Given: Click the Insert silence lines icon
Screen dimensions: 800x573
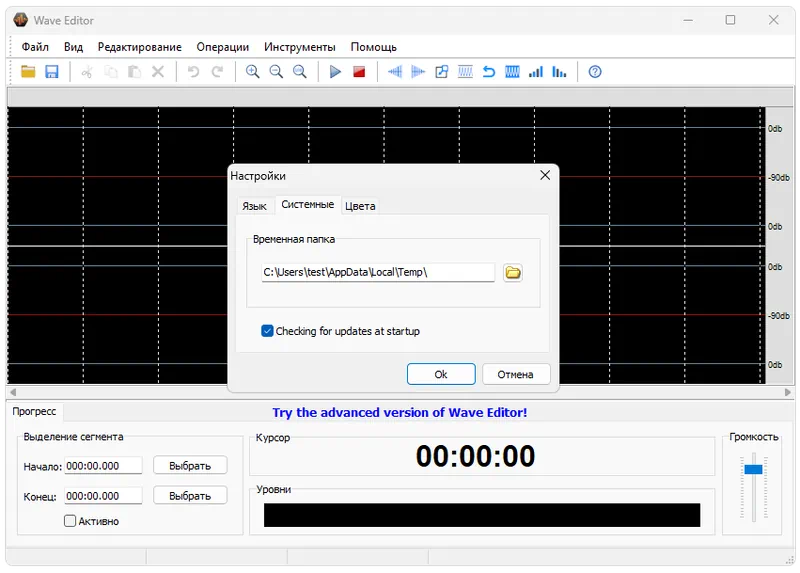Looking at the screenshot, I should (465, 72).
